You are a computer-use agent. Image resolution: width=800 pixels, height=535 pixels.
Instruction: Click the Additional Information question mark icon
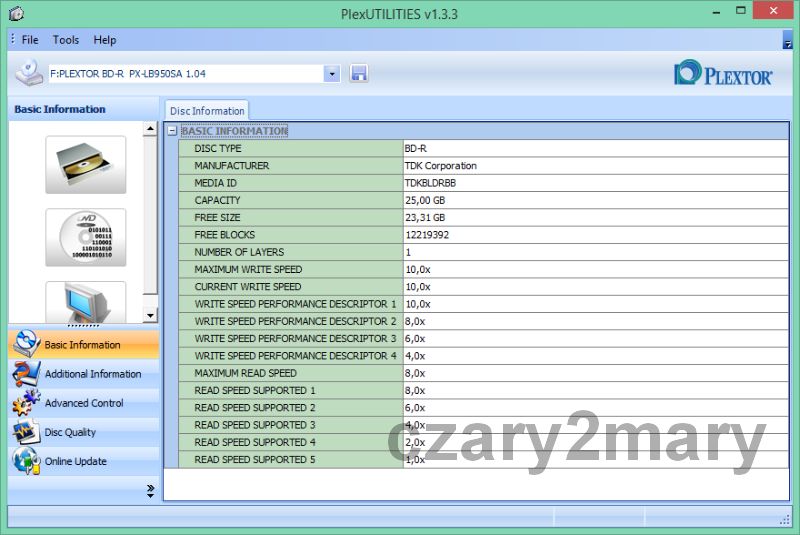pyautogui.click(x=26, y=373)
